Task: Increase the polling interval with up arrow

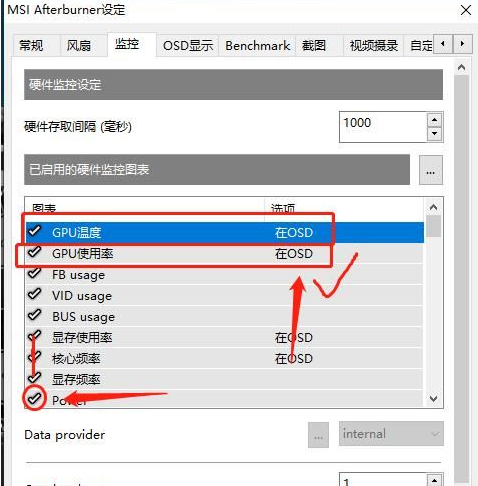Action: [434, 120]
